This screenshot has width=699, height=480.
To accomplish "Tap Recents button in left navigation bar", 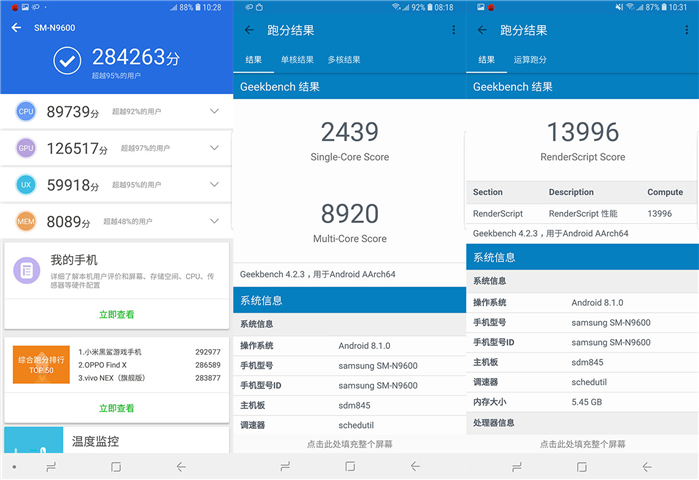I will point(51,467).
